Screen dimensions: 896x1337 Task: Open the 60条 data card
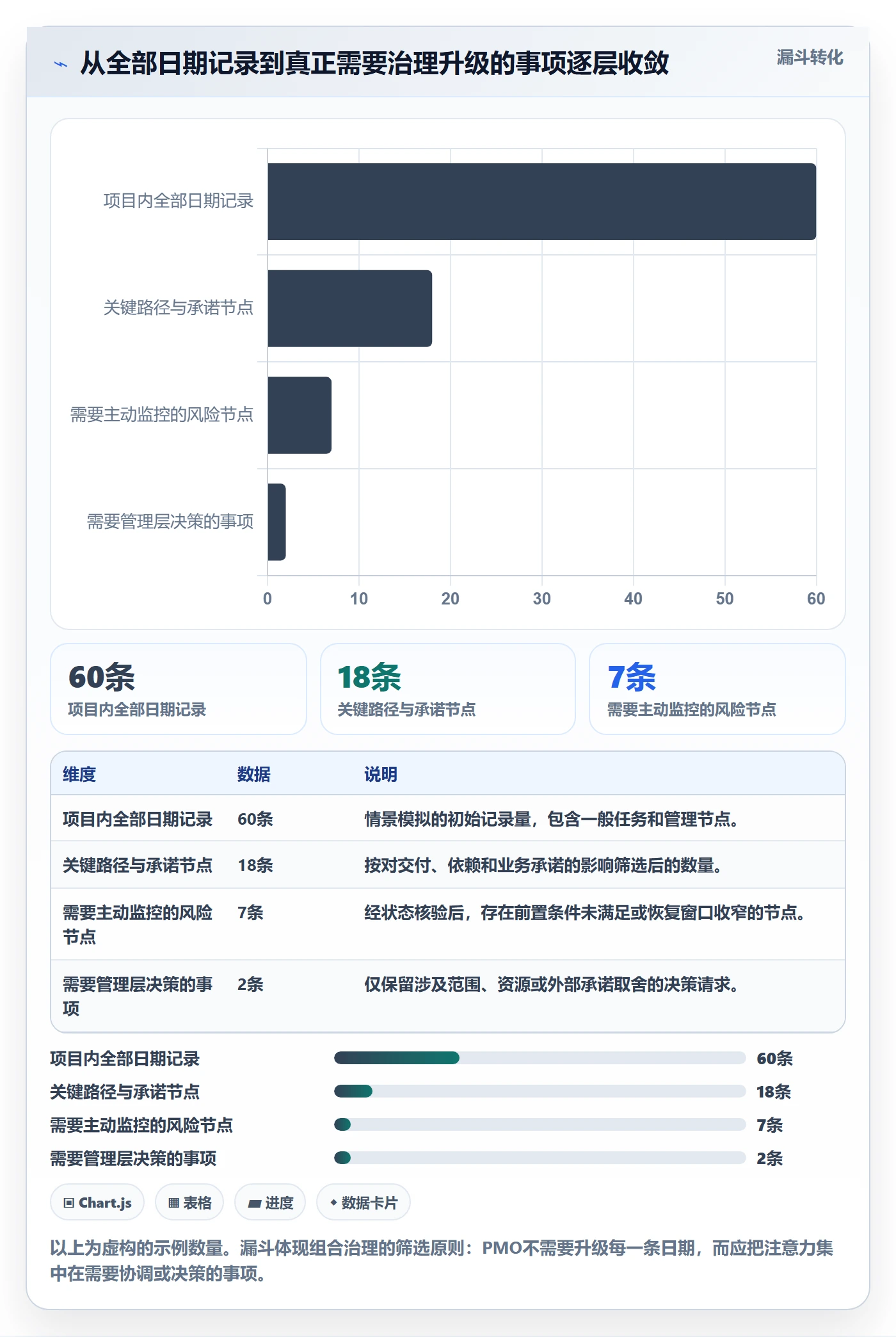click(x=179, y=689)
